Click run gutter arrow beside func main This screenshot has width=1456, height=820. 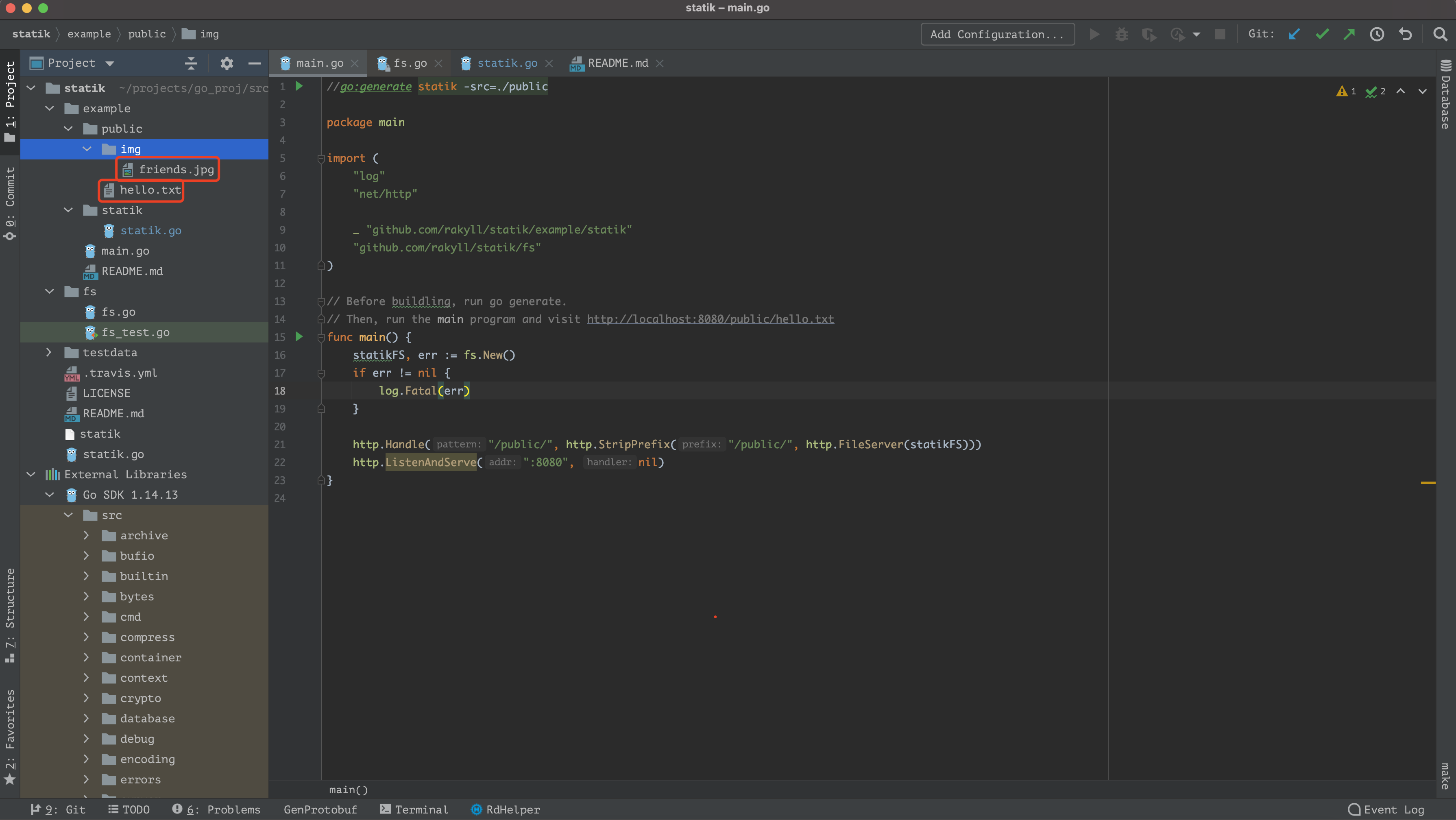coord(300,337)
